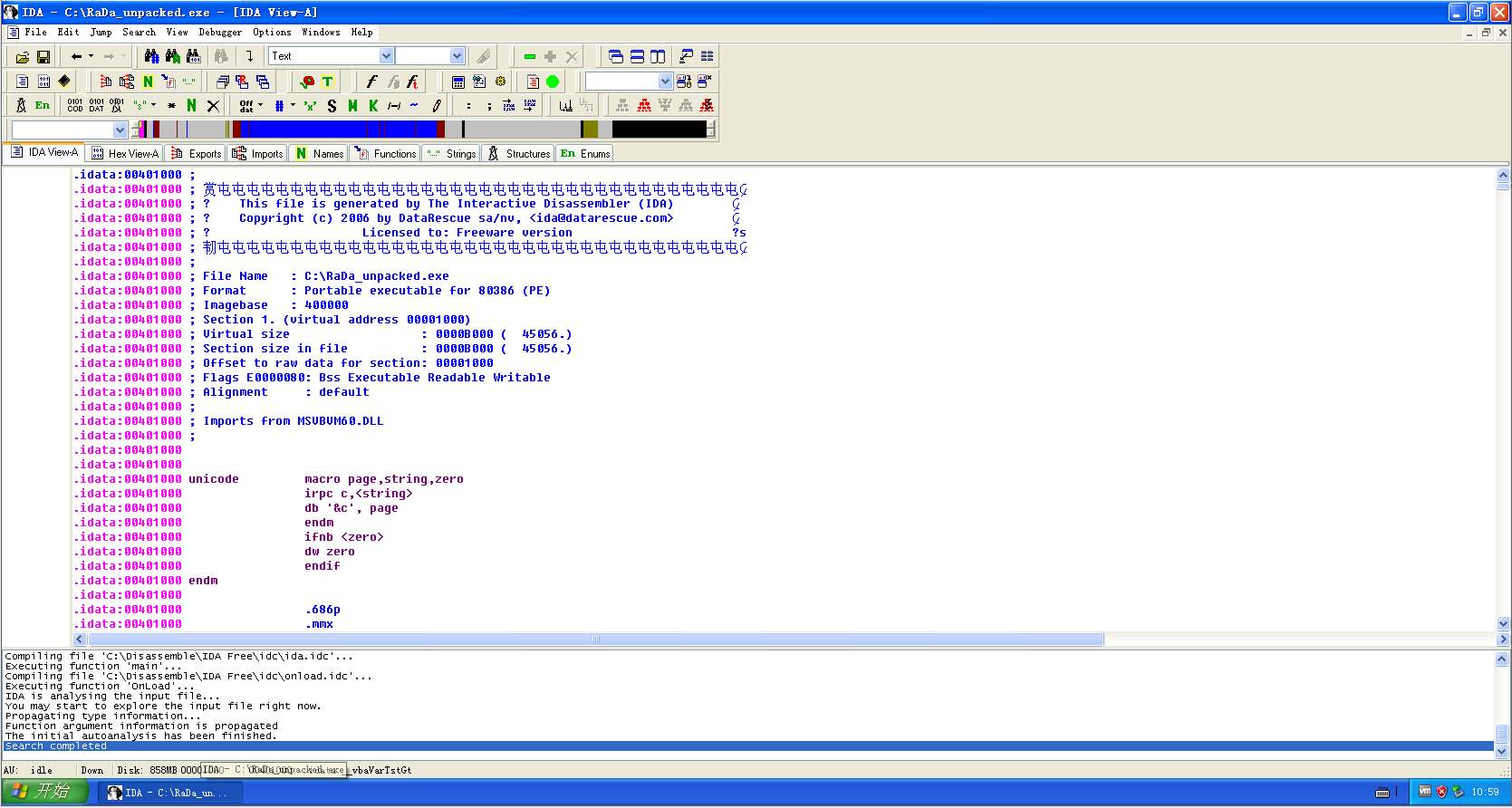This screenshot has width=1512, height=808.
Task: Open the Off dat offset dropdown arrow
Action: [260, 105]
